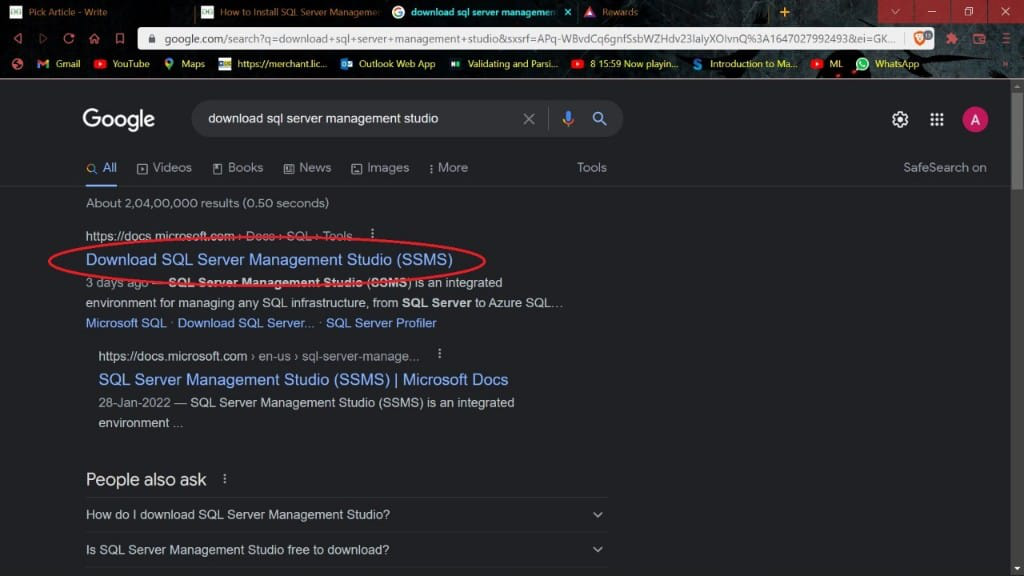This screenshot has width=1024, height=576.
Task: Switch to the Pick Article - Write tab
Action: pos(98,12)
